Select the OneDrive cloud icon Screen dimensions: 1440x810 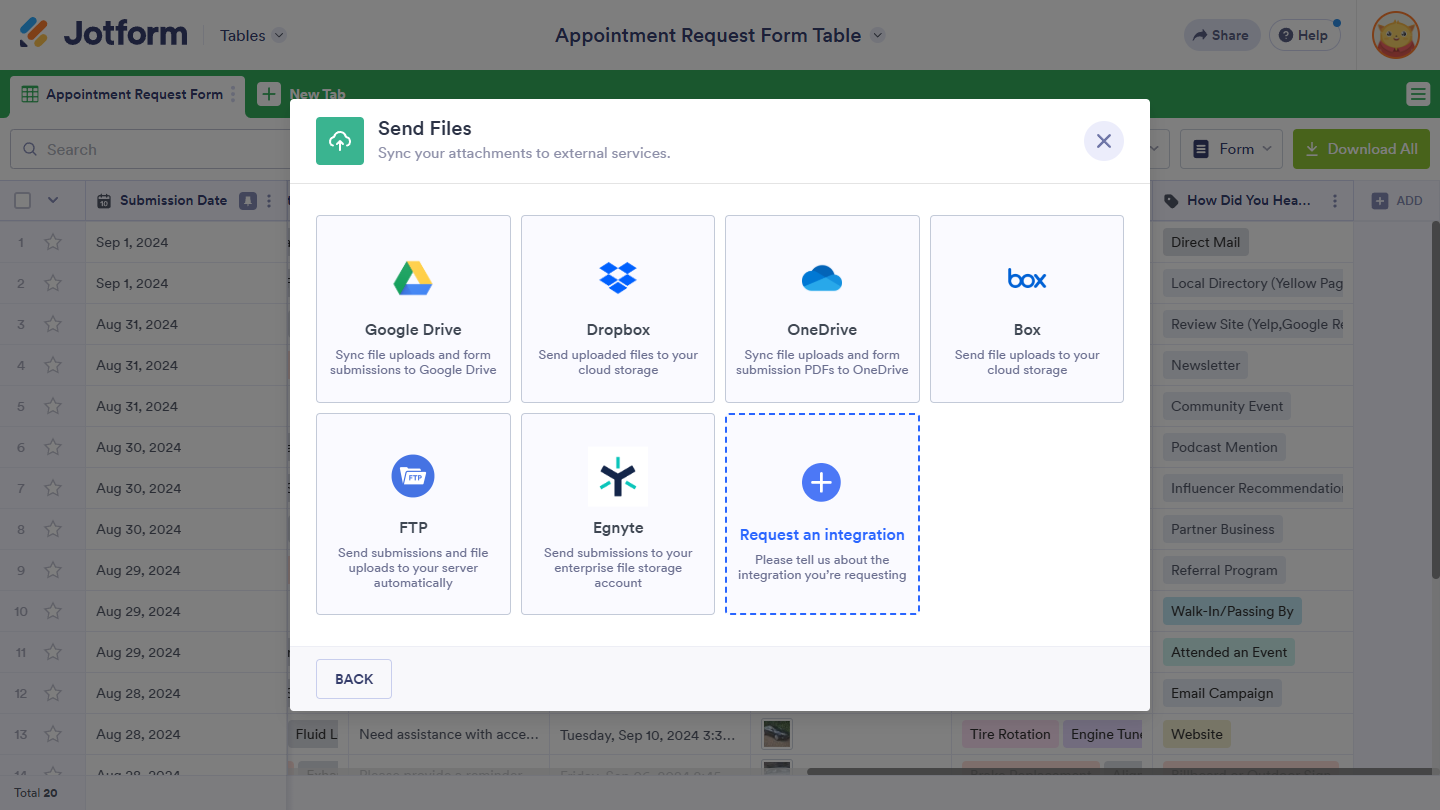pos(822,278)
